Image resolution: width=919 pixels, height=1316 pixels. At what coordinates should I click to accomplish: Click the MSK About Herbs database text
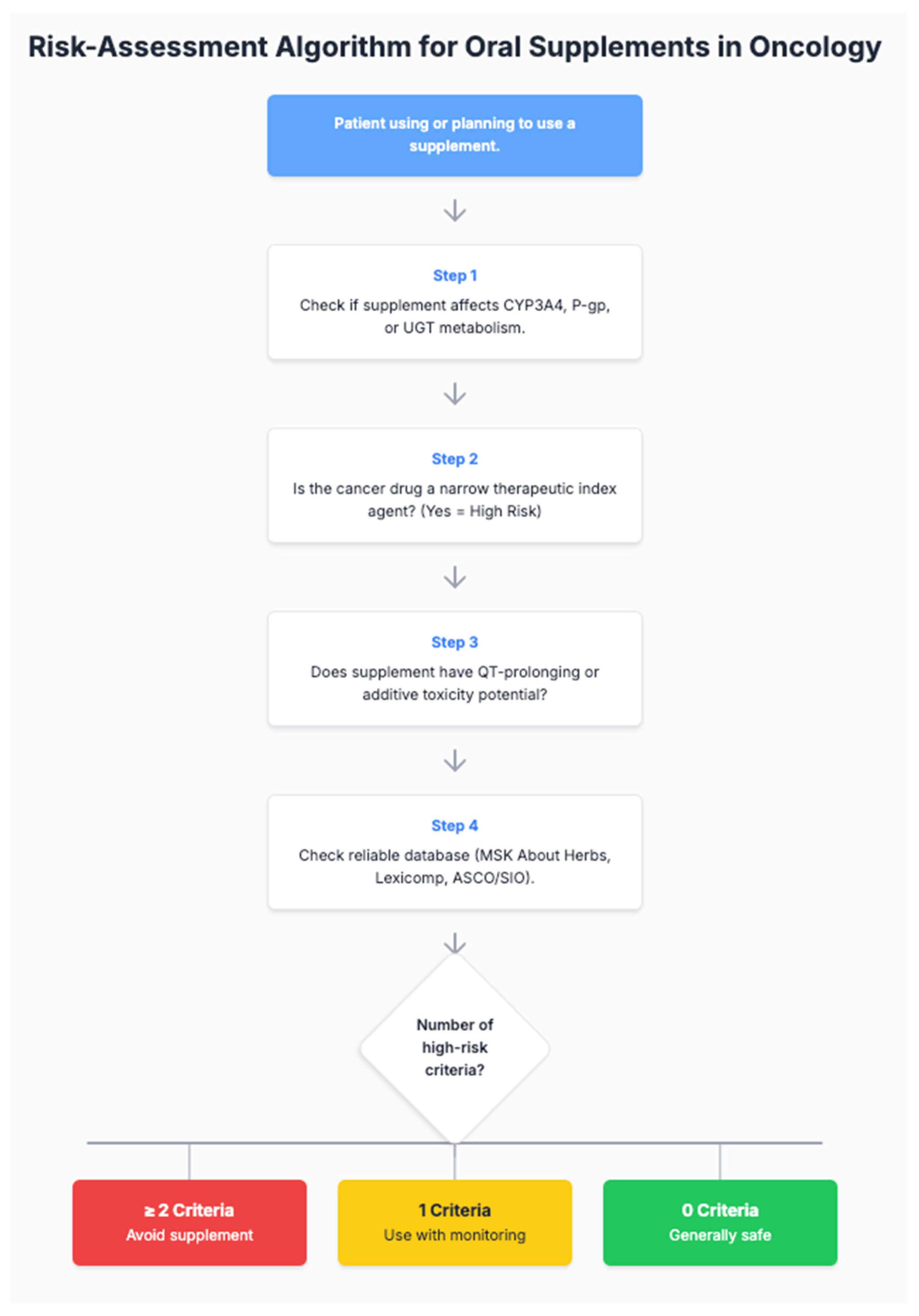pos(455,867)
